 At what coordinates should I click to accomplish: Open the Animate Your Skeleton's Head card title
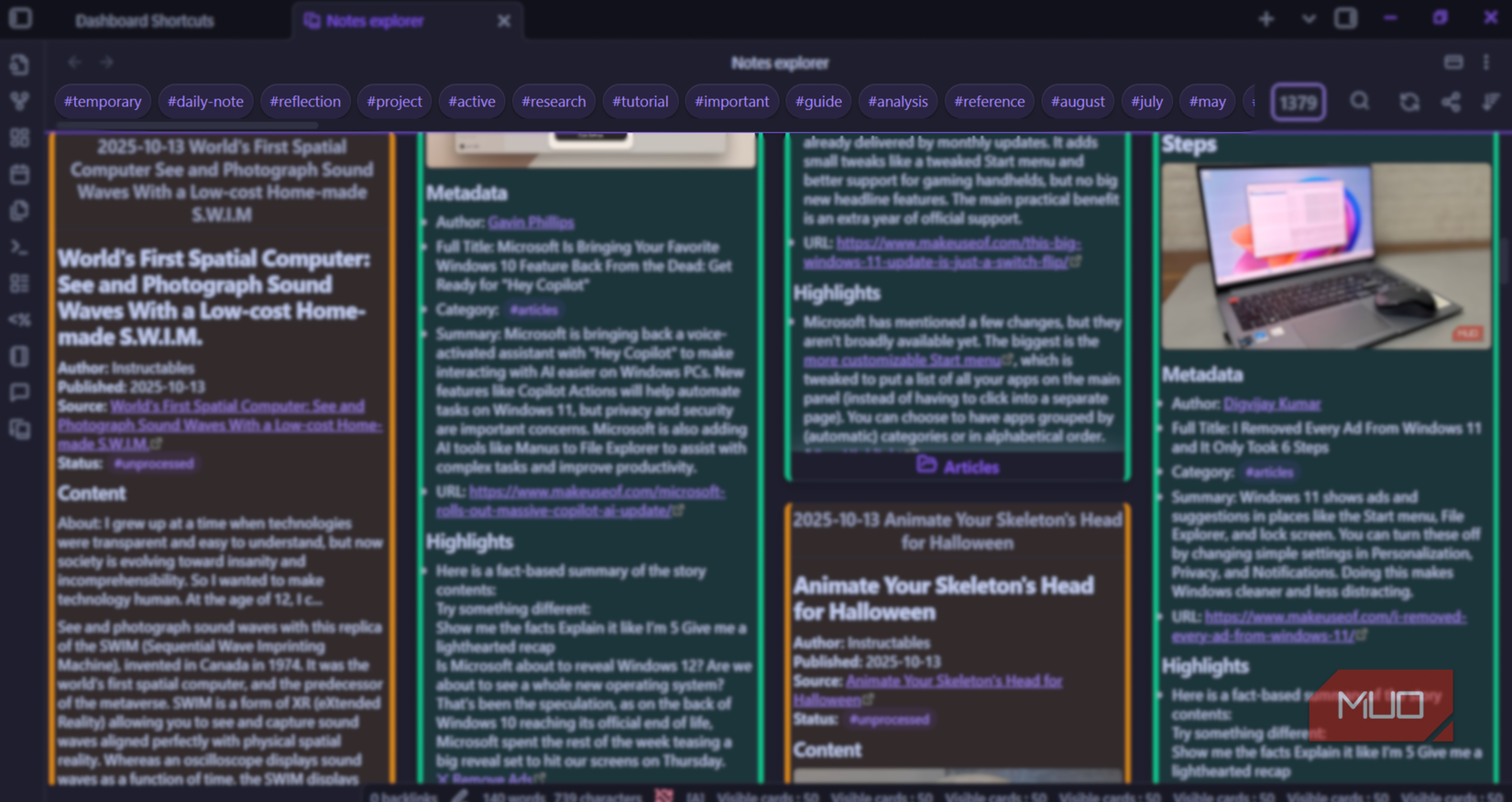click(x=958, y=532)
